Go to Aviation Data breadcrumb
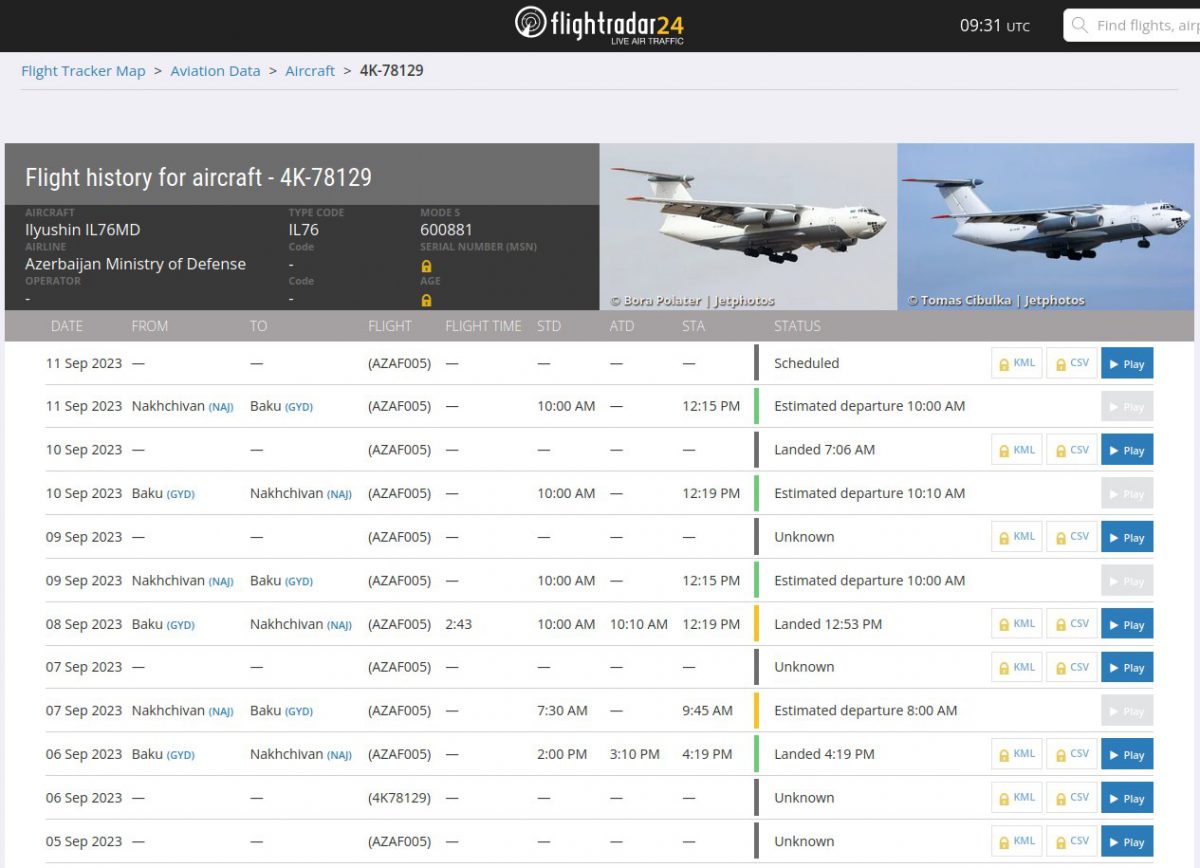 [215, 71]
